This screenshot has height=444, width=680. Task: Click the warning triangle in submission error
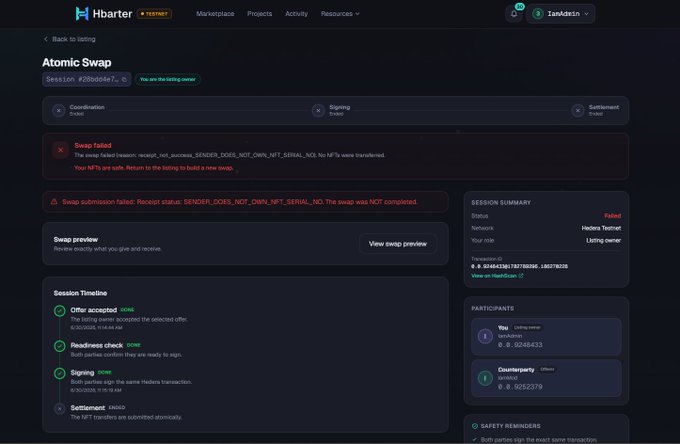(x=54, y=202)
